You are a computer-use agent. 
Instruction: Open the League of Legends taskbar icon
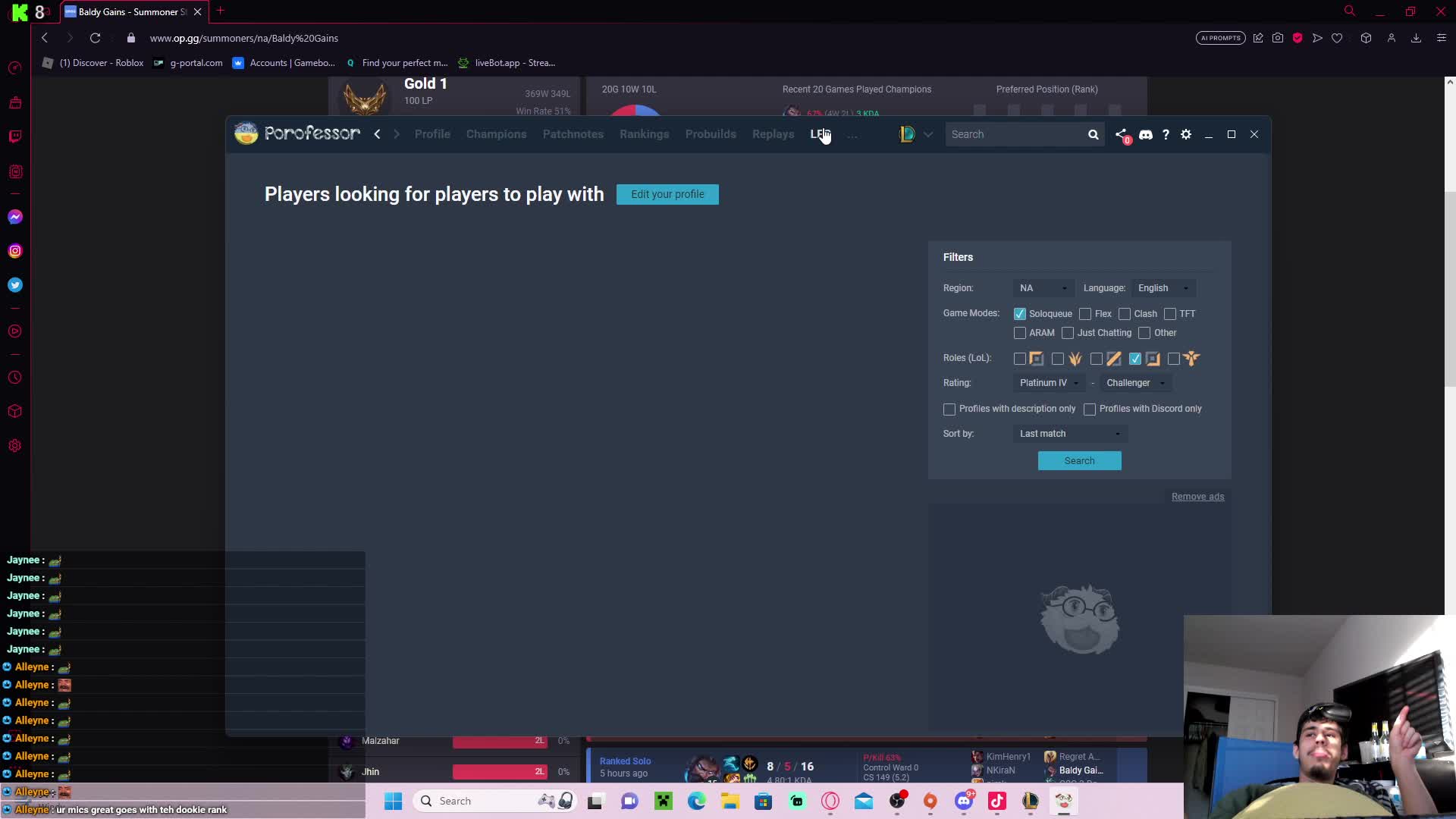click(1030, 801)
